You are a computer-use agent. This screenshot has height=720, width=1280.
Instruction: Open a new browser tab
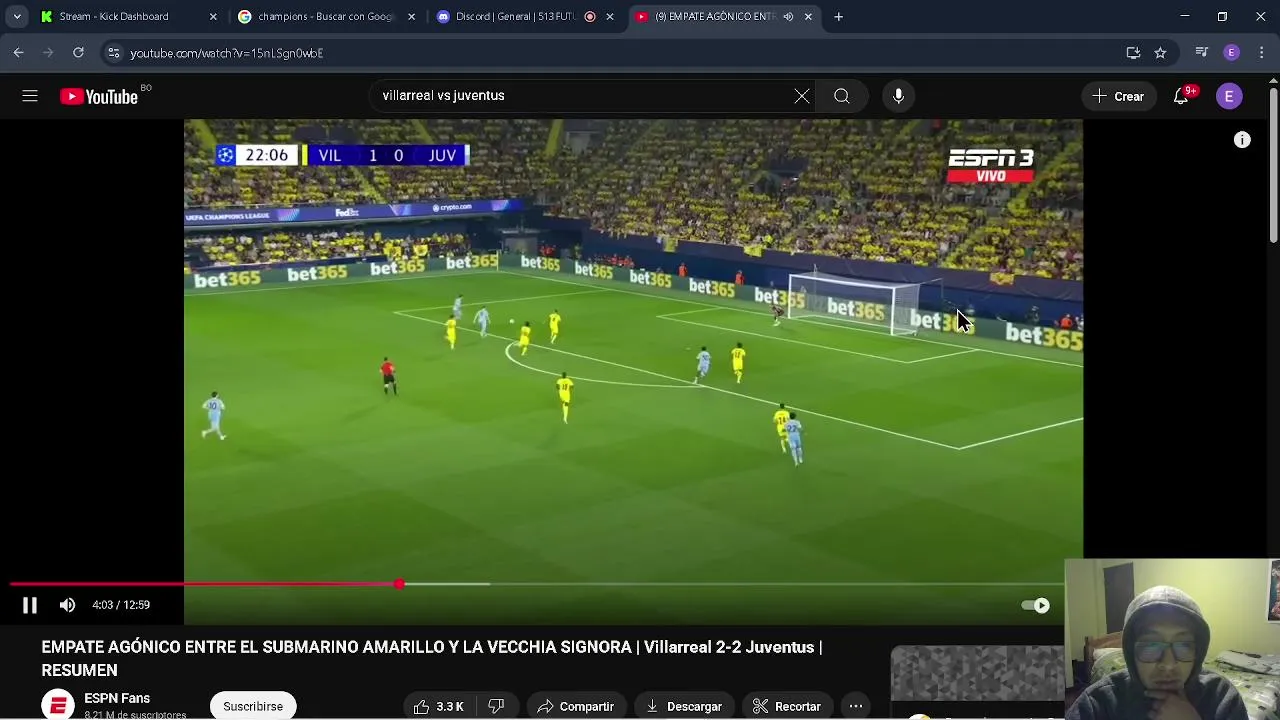point(838,16)
